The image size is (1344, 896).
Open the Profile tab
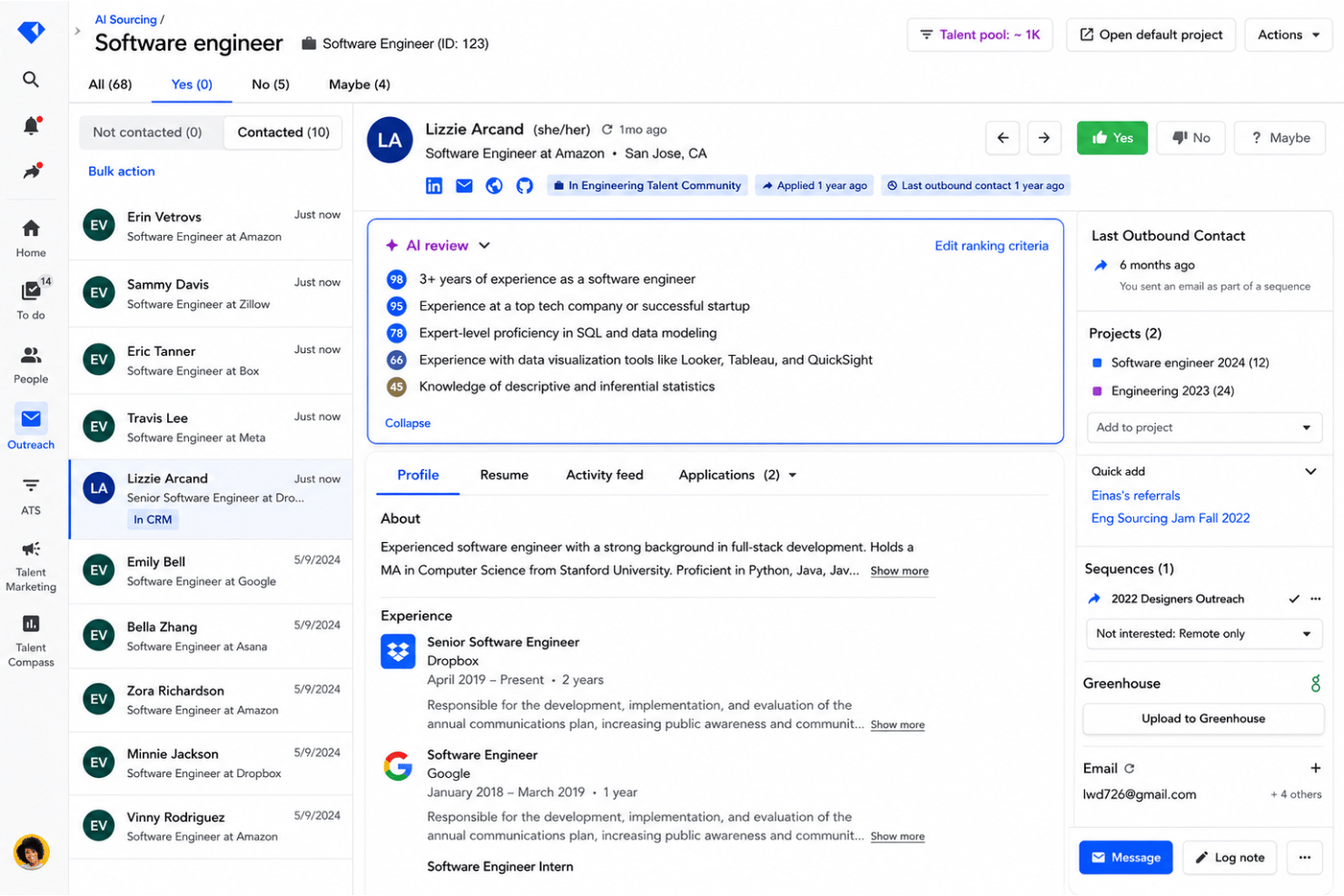(x=418, y=475)
